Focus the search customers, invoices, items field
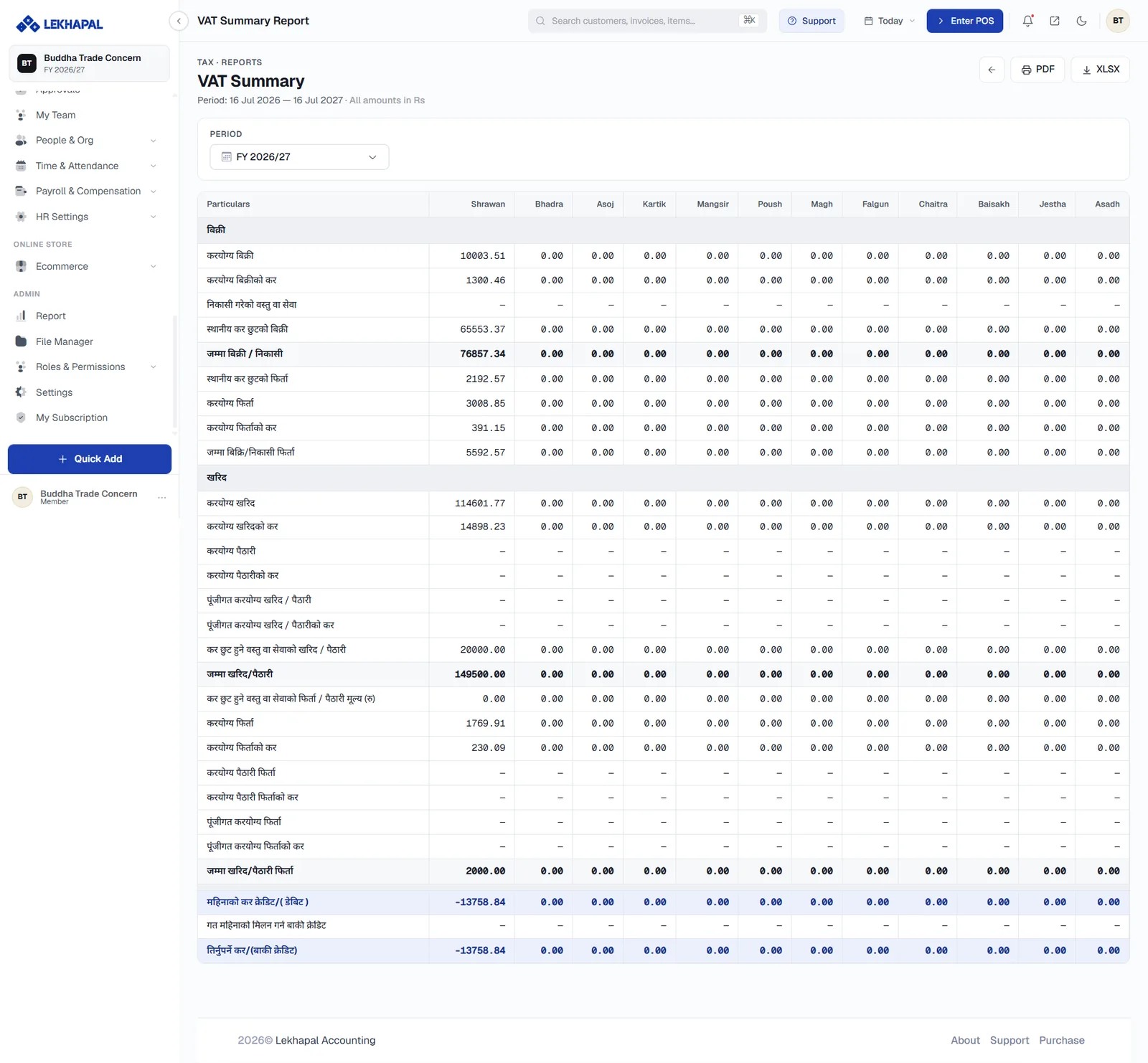Viewport: 1148px width, 1063px height. (647, 21)
